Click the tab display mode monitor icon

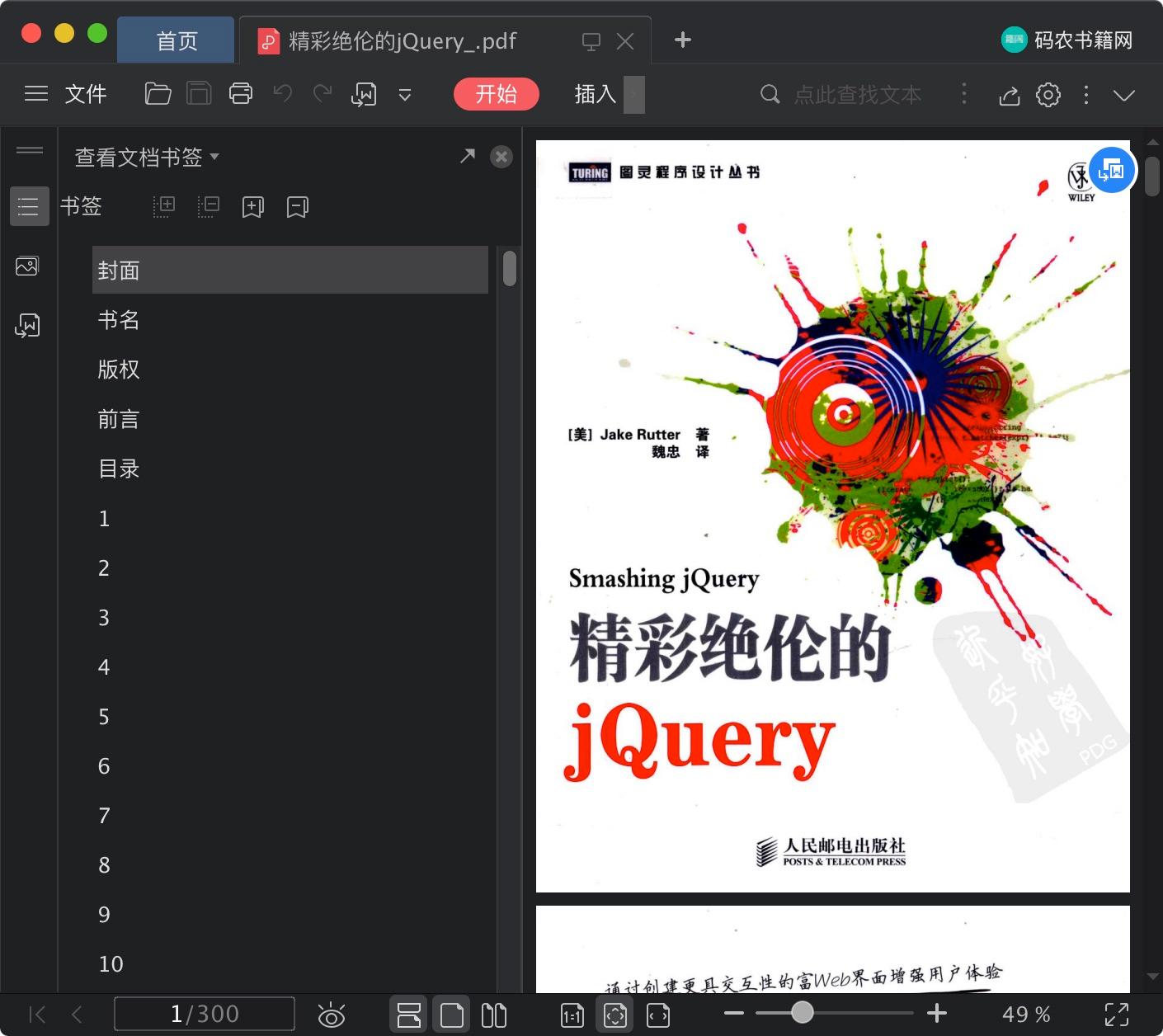pyautogui.click(x=591, y=41)
